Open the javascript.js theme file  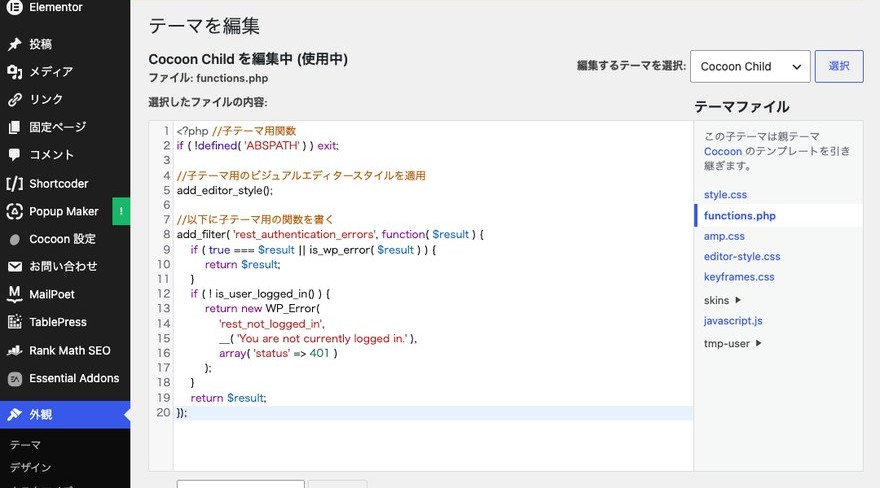[733, 321]
